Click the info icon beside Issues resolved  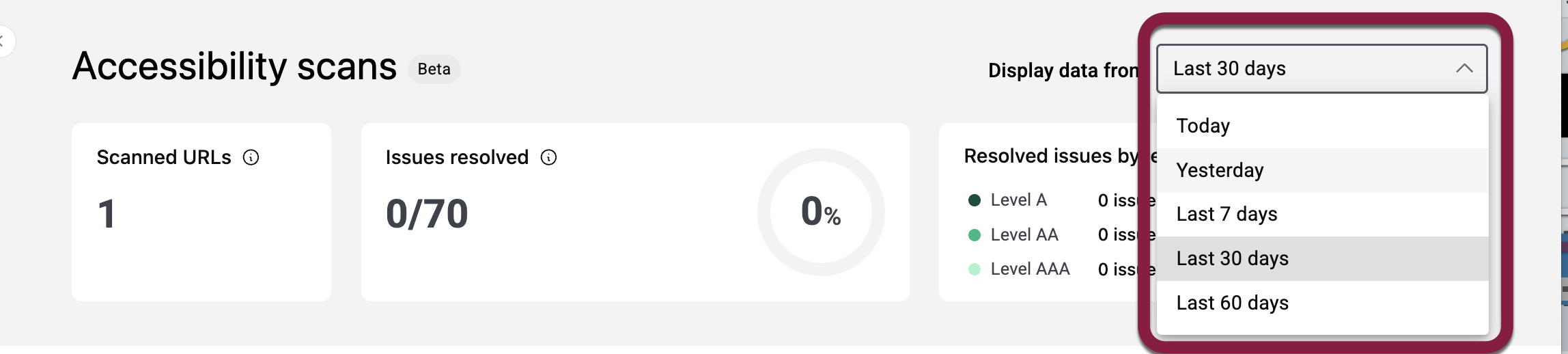[548, 158]
